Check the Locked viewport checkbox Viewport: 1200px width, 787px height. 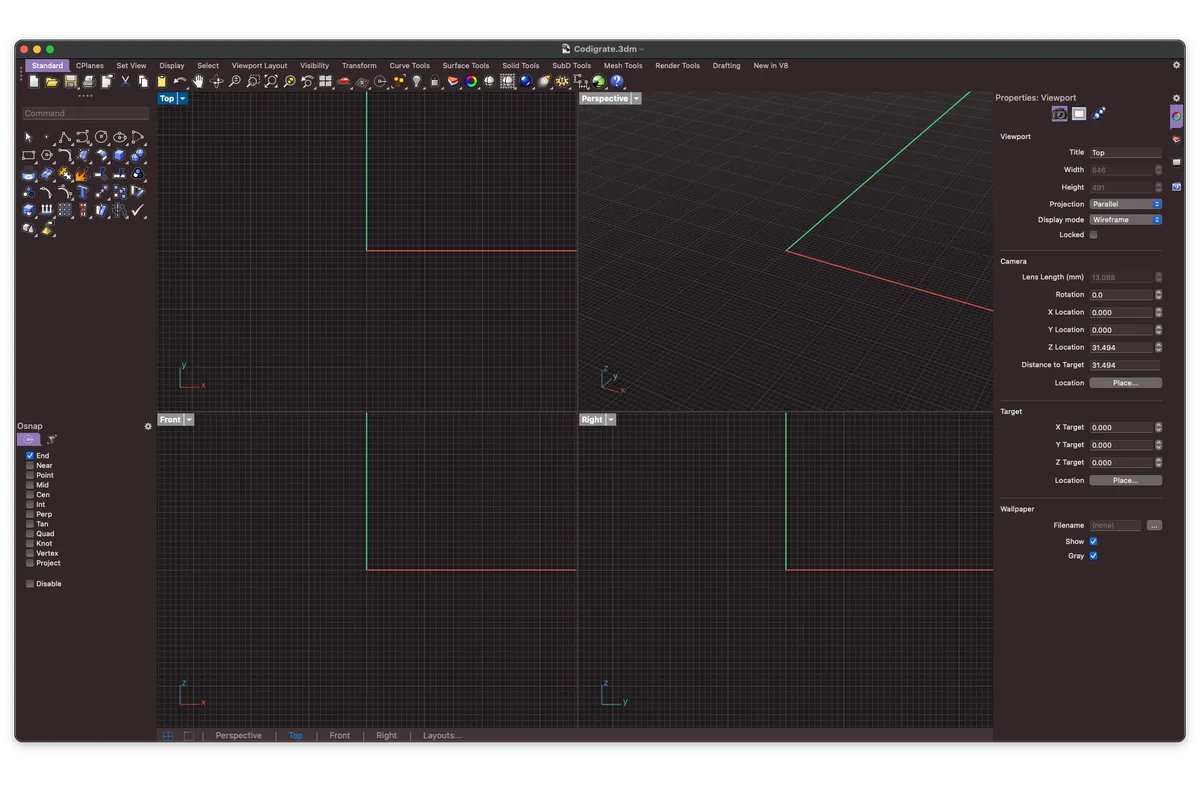click(1093, 235)
